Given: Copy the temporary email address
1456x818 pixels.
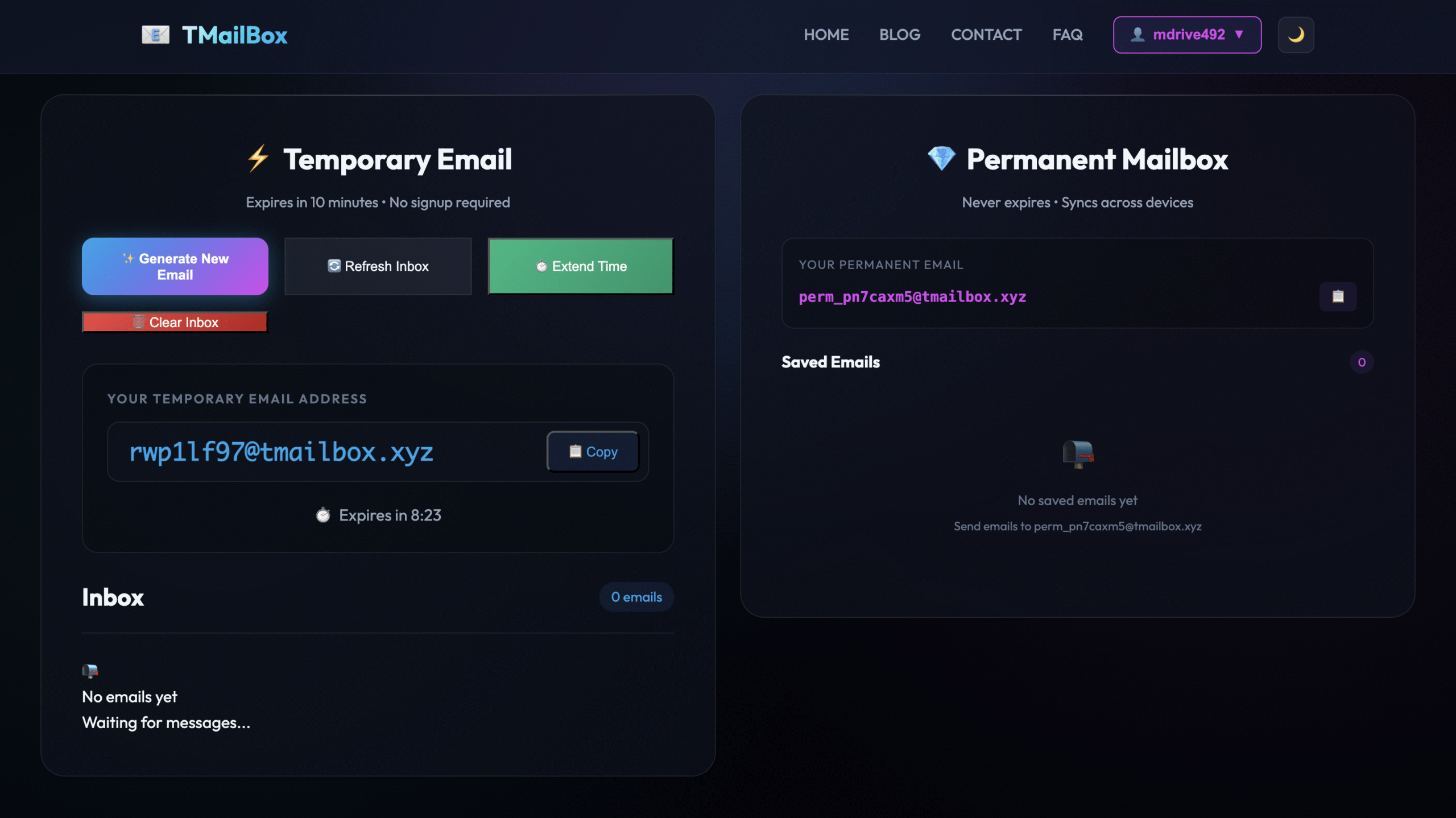Looking at the screenshot, I should pyautogui.click(x=593, y=451).
